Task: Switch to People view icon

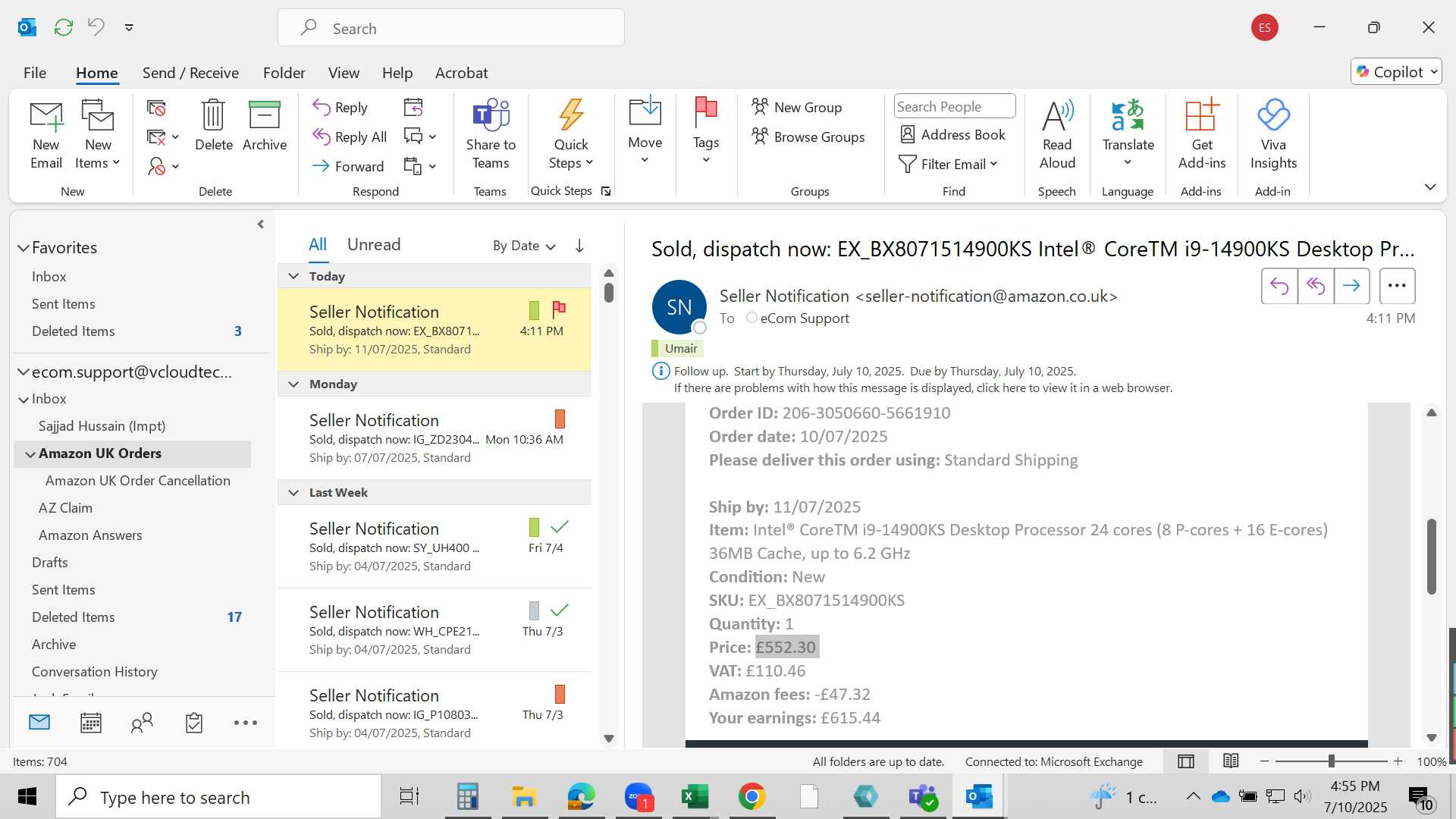Action: [142, 723]
